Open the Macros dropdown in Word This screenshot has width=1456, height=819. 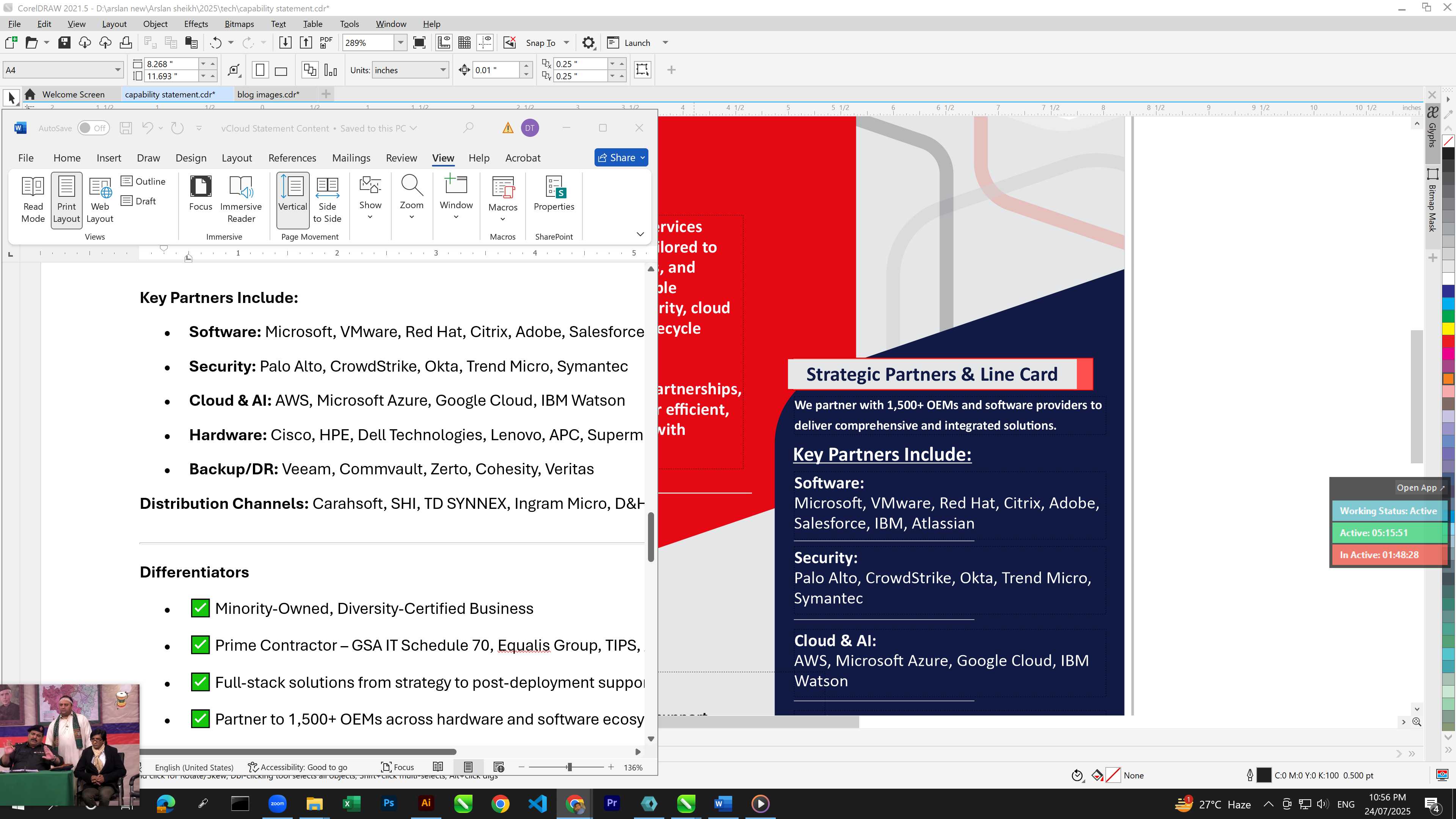pos(502,218)
